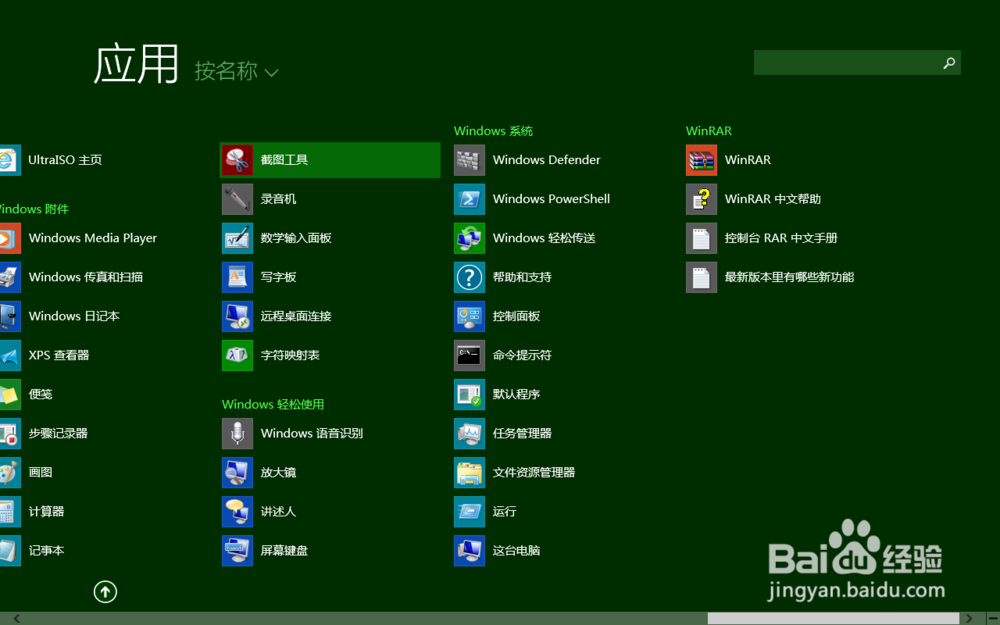The image size is (1000, 625).
Task: Open 记事本 Notepad entry
Action: pos(32,550)
